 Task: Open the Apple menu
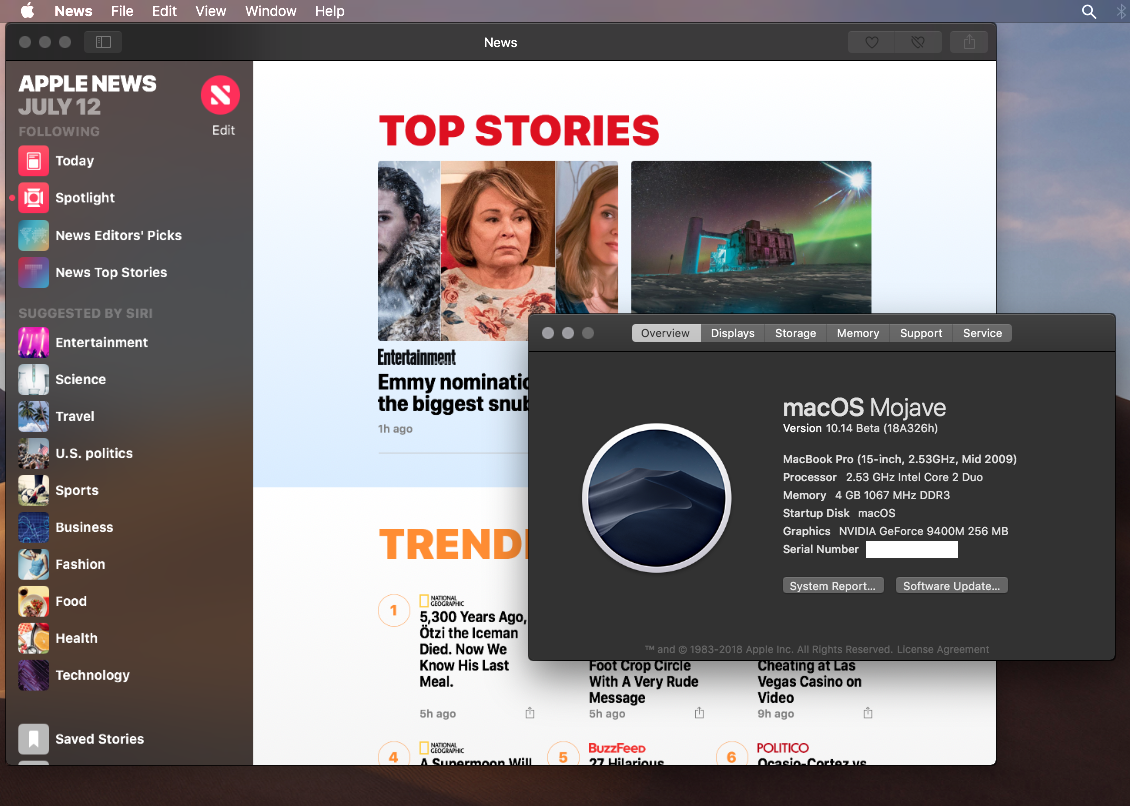click(x=27, y=11)
